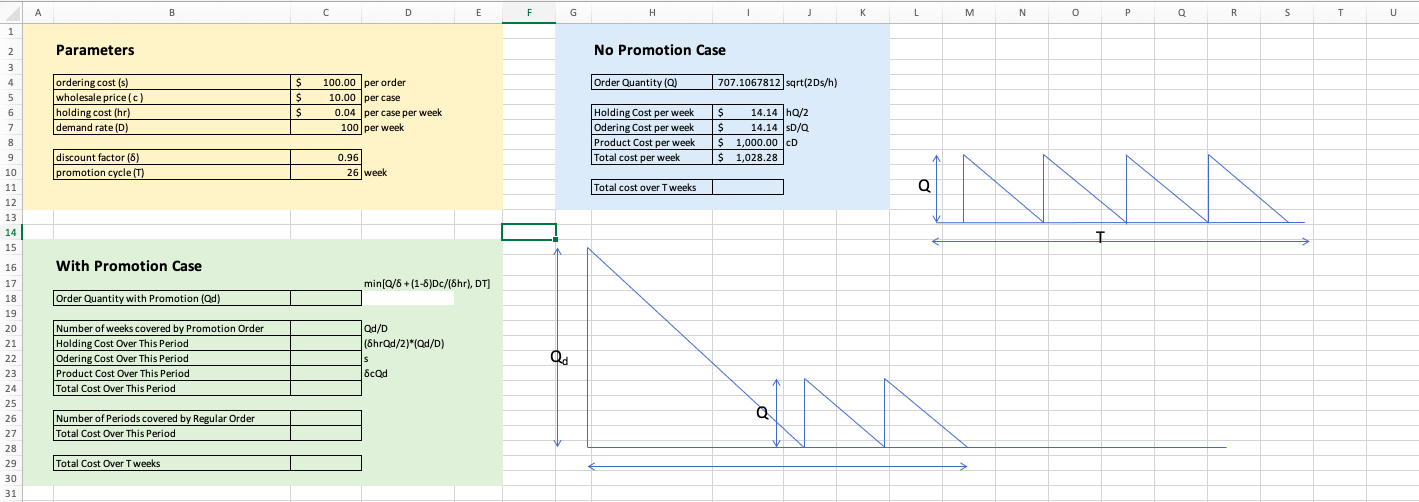Click 'Number of weeks covered by Promotion Order' label
Viewport: 1419px width, 502px height.
(171, 328)
